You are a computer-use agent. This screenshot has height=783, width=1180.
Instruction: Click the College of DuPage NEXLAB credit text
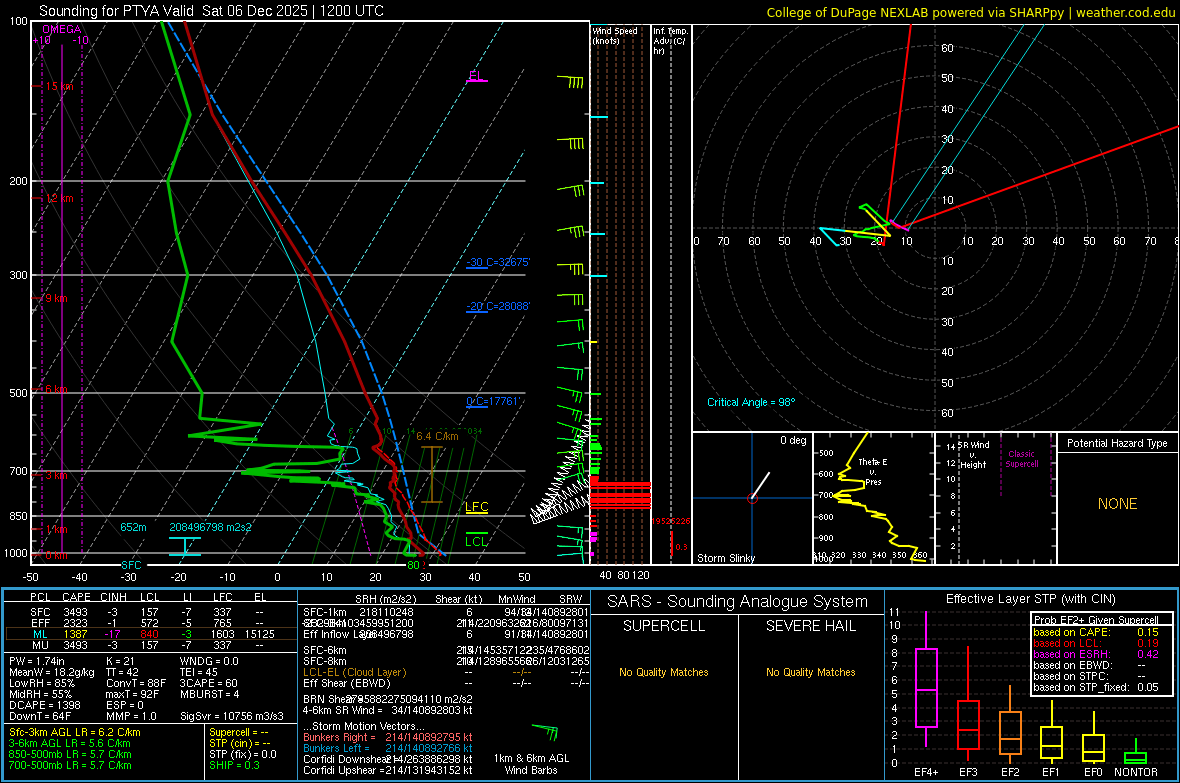coord(970,12)
